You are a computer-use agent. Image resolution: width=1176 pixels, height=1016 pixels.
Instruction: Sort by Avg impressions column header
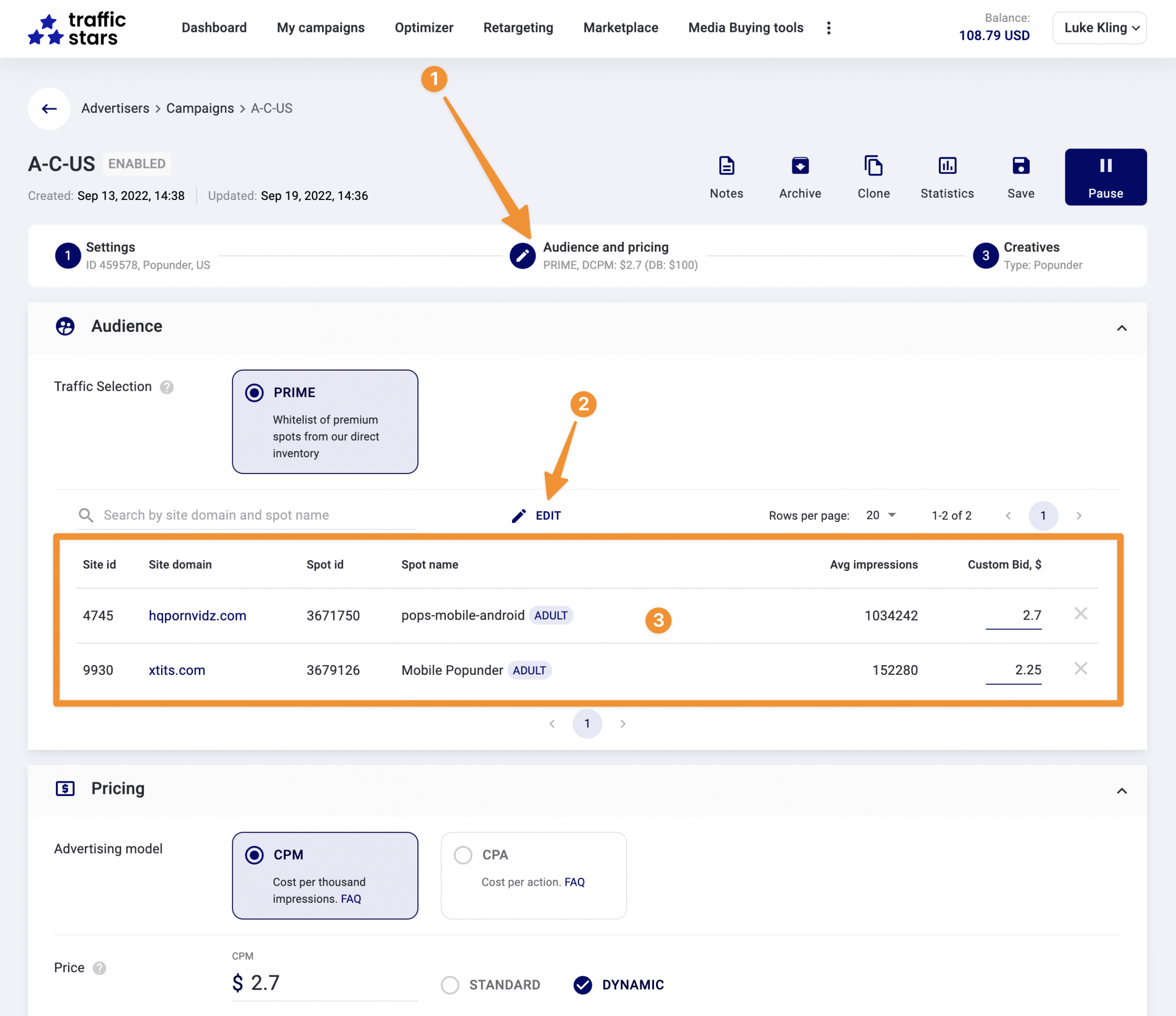pos(874,565)
